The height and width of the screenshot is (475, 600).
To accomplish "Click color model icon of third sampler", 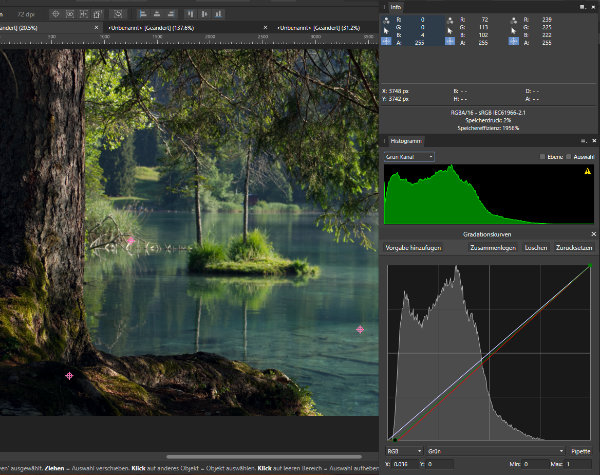I will pyautogui.click(x=514, y=20).
